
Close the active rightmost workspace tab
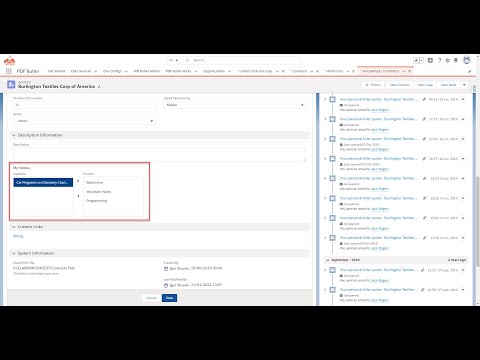pyautogui.click(x=410, y=71)
